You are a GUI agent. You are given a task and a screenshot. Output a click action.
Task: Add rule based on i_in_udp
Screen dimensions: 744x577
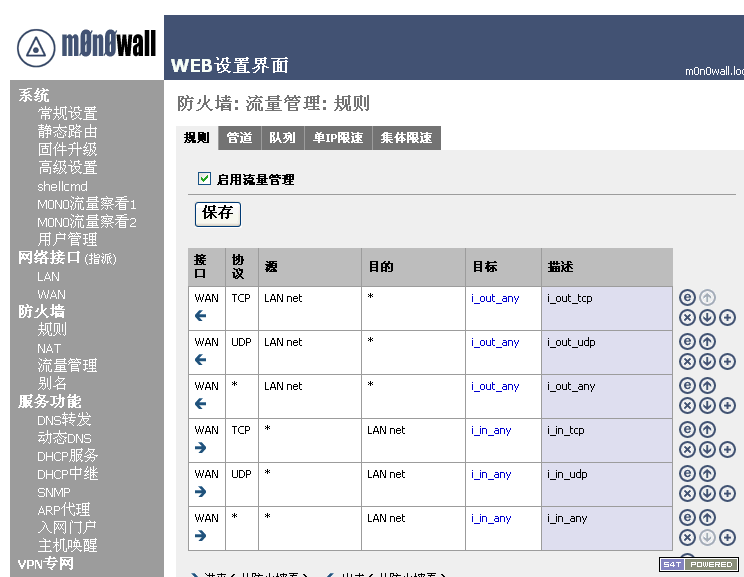pos(727,493)
